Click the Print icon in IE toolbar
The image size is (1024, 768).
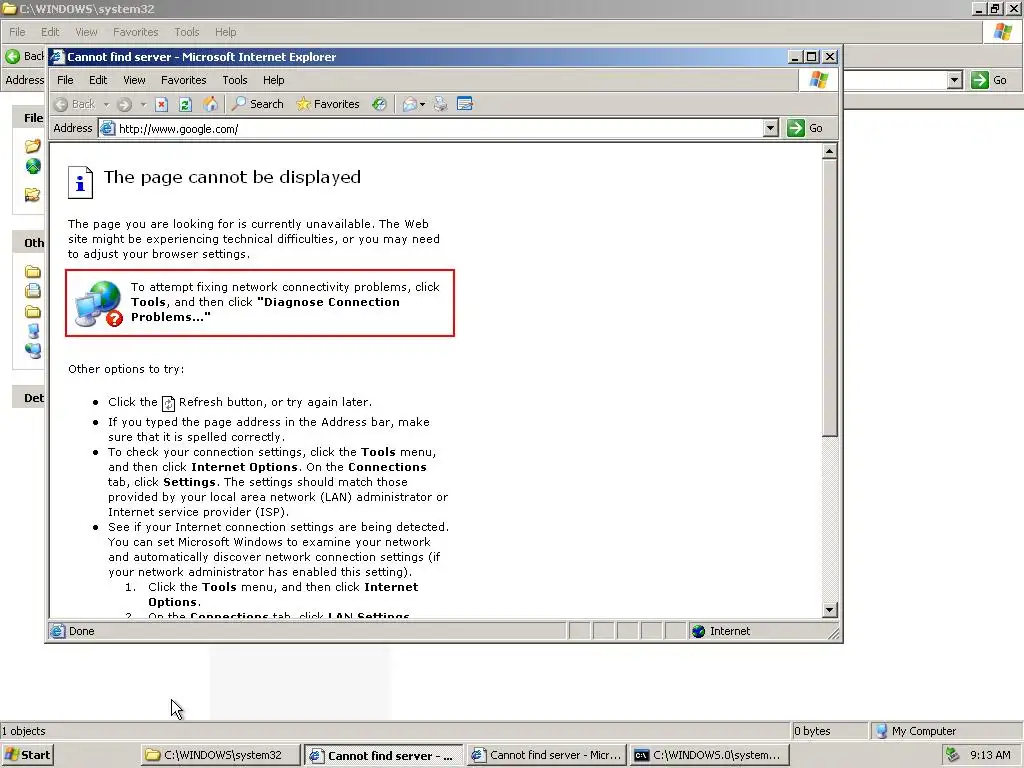(441, 104)
